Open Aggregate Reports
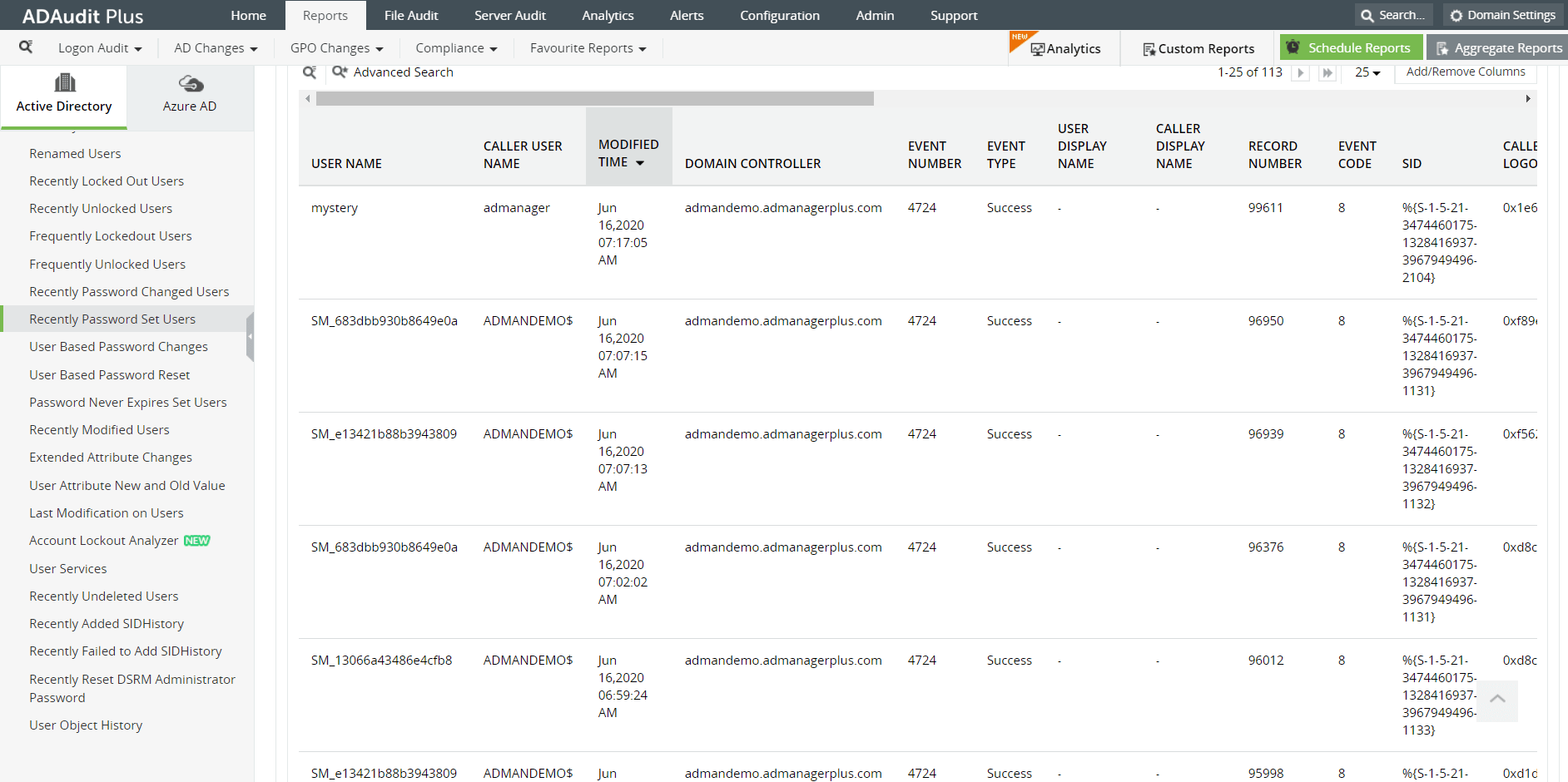 tap(1498, 47)
